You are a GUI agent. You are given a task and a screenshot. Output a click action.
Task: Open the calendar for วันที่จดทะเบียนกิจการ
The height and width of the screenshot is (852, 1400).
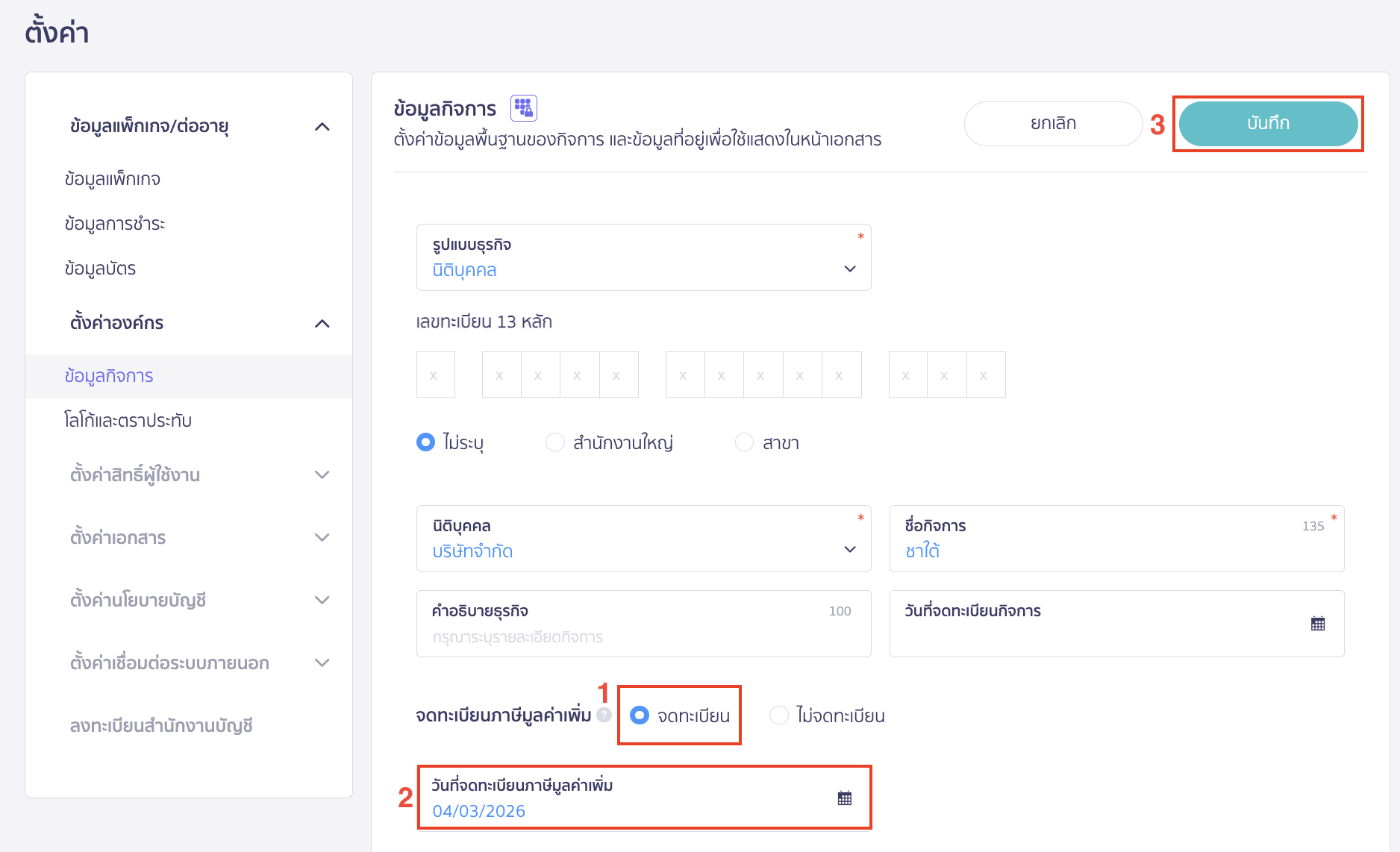pyautogui.click(x=1318, y=624)
